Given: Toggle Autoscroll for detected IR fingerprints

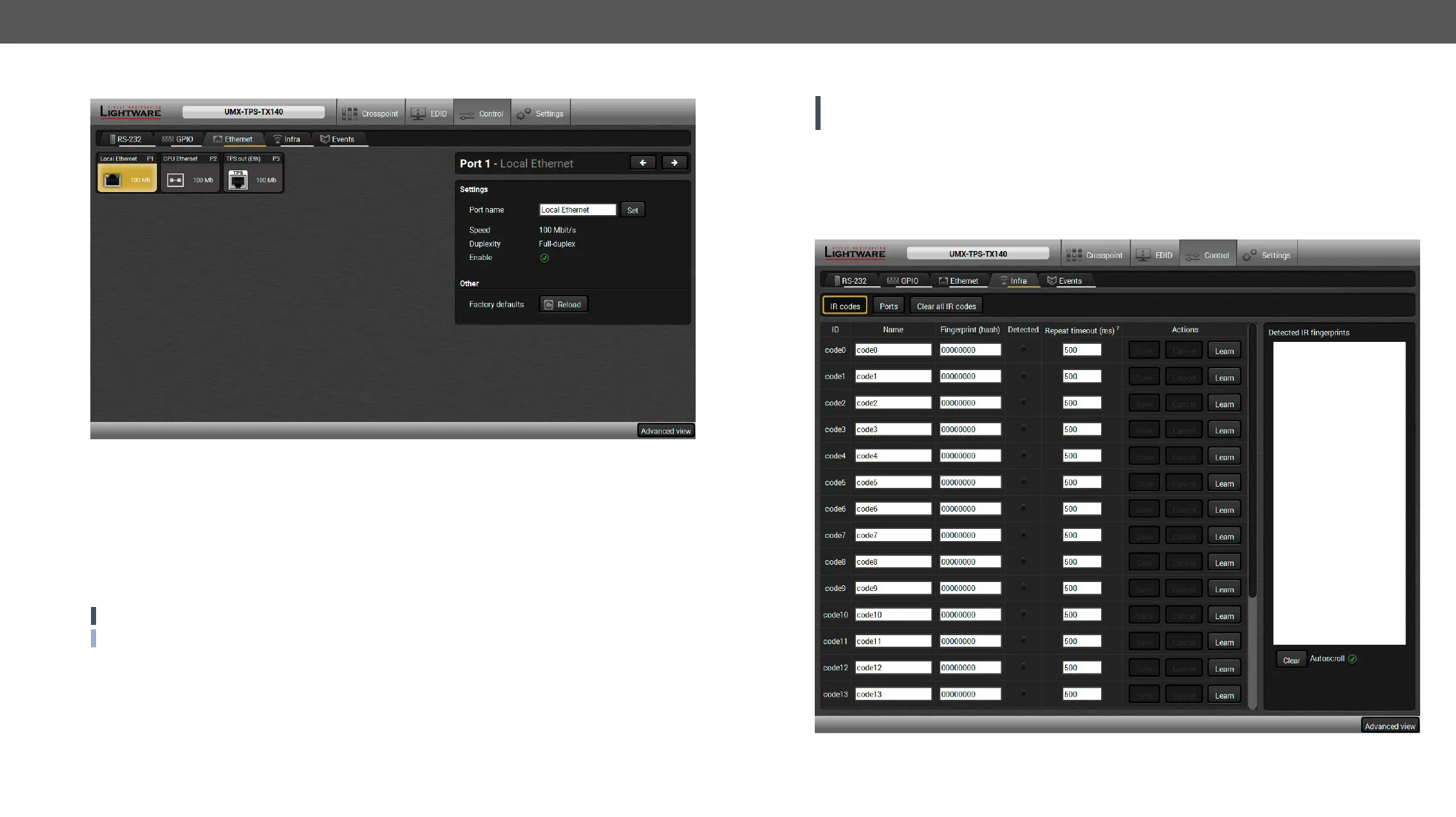Looking at the screenshot, I should tap(1352, 659).
